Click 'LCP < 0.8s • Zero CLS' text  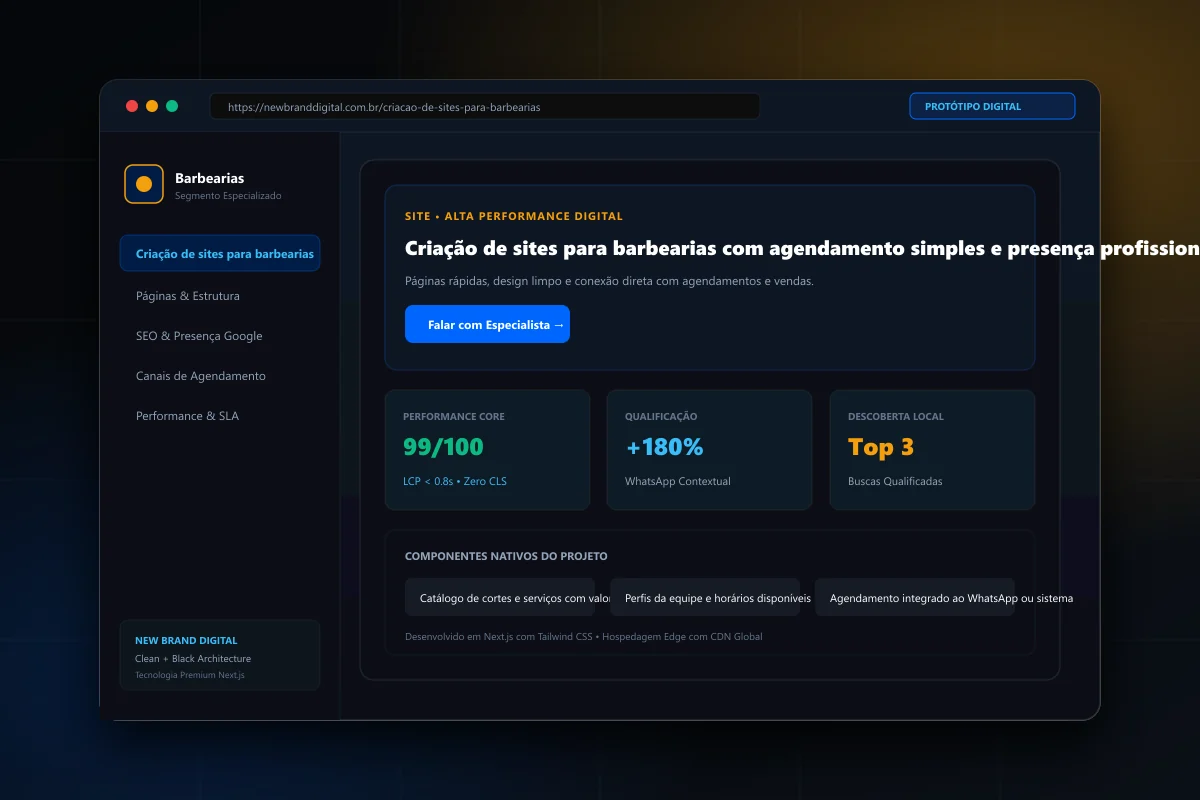click(455, 481)
